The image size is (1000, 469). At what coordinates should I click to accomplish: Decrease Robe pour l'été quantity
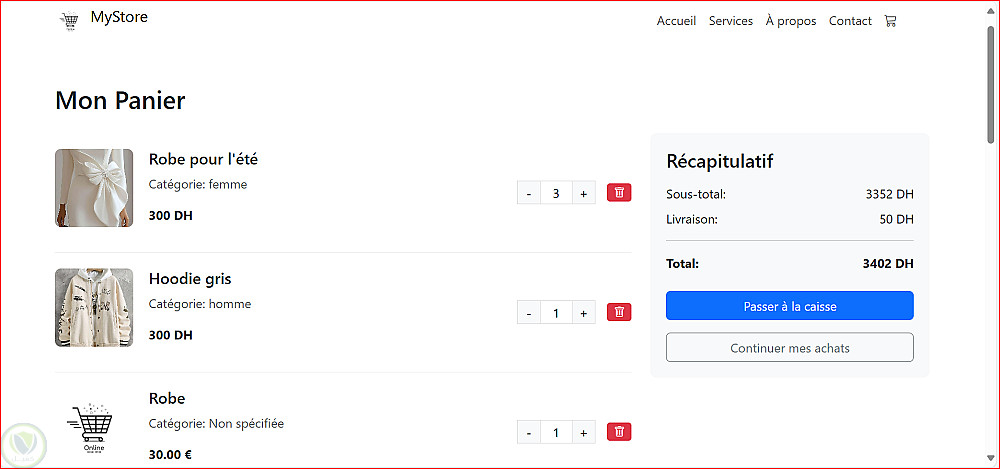point(529,193)
